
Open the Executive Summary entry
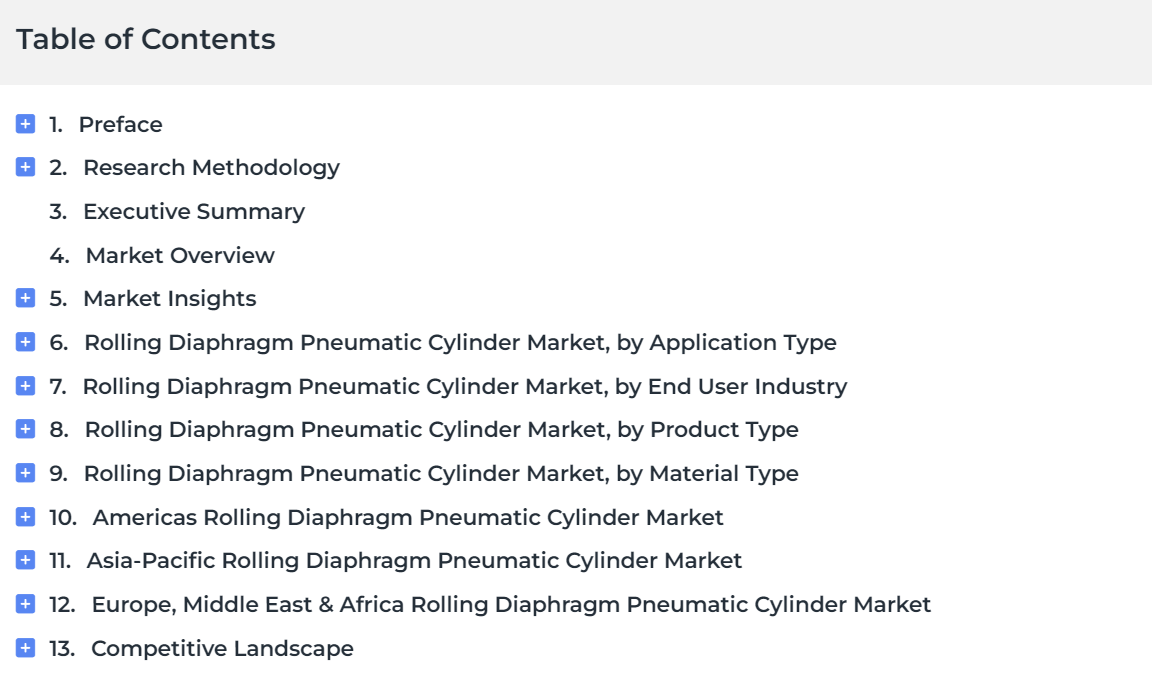point(194,211)
